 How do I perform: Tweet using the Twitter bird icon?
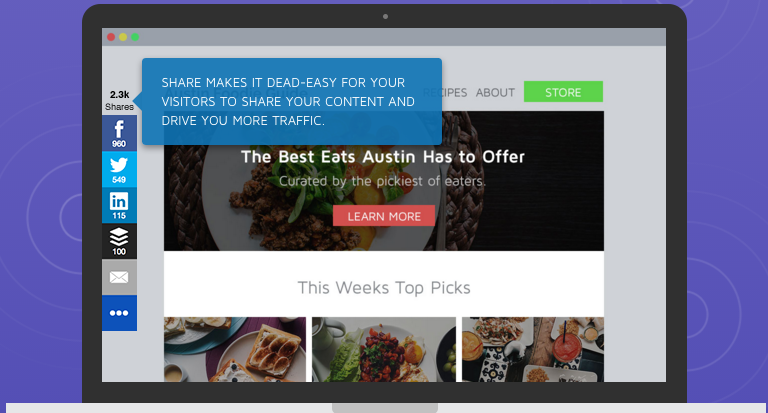[x=119, y=170]
